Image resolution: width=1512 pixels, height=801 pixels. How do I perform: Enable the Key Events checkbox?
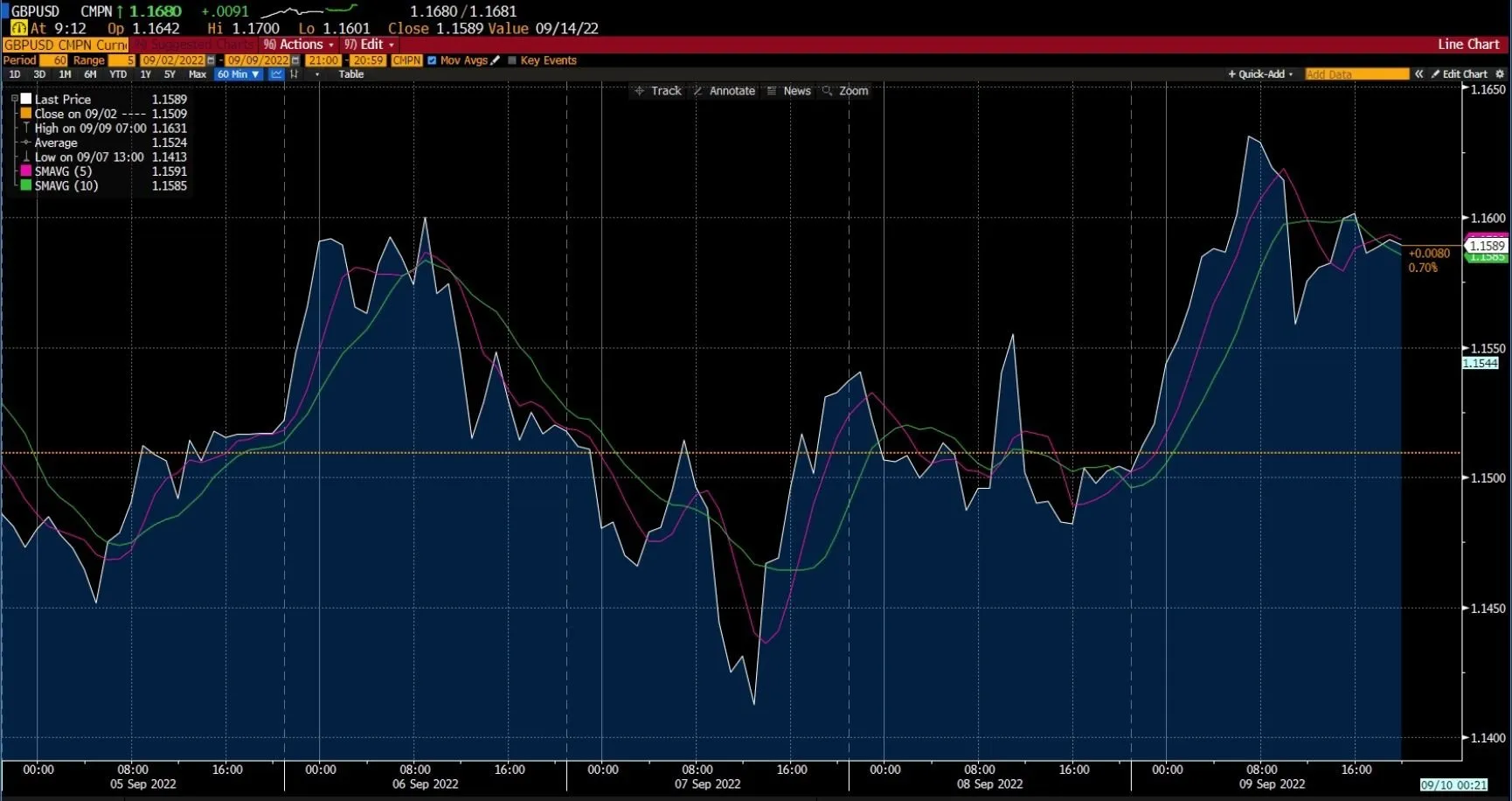pyautogui.click(x=511, y=60)
